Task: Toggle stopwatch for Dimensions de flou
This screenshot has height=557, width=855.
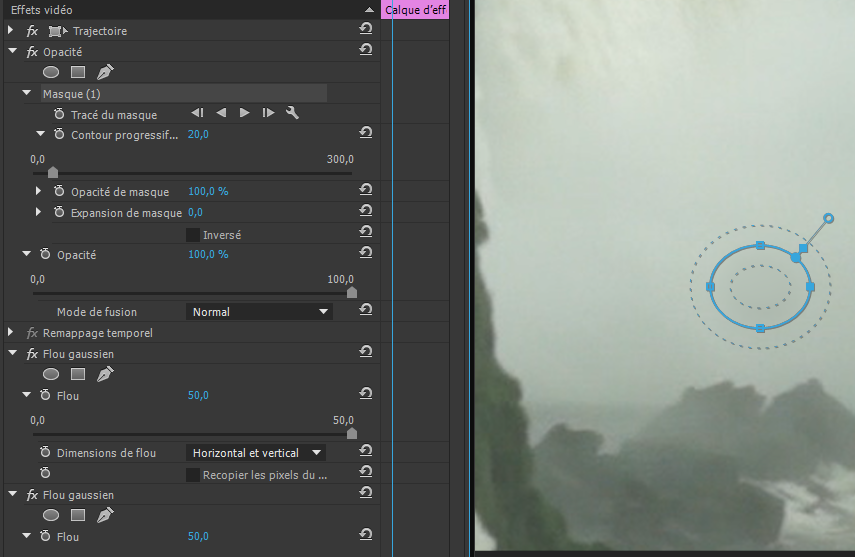Action: coord(45,452)
